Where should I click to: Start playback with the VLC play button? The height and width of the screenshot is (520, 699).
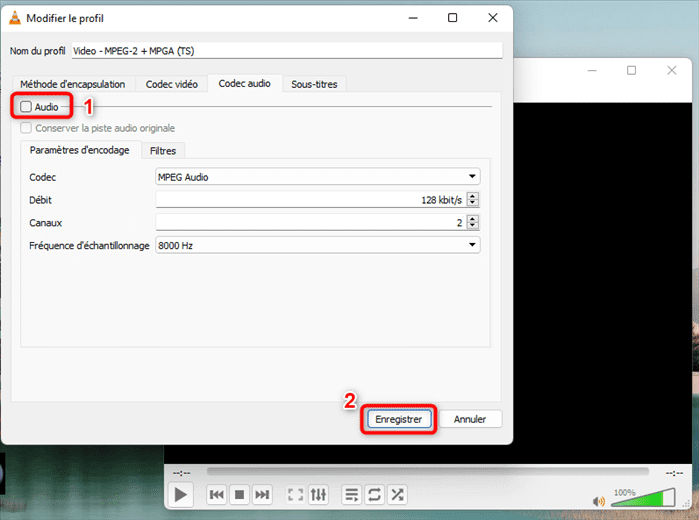pos(181,495)
